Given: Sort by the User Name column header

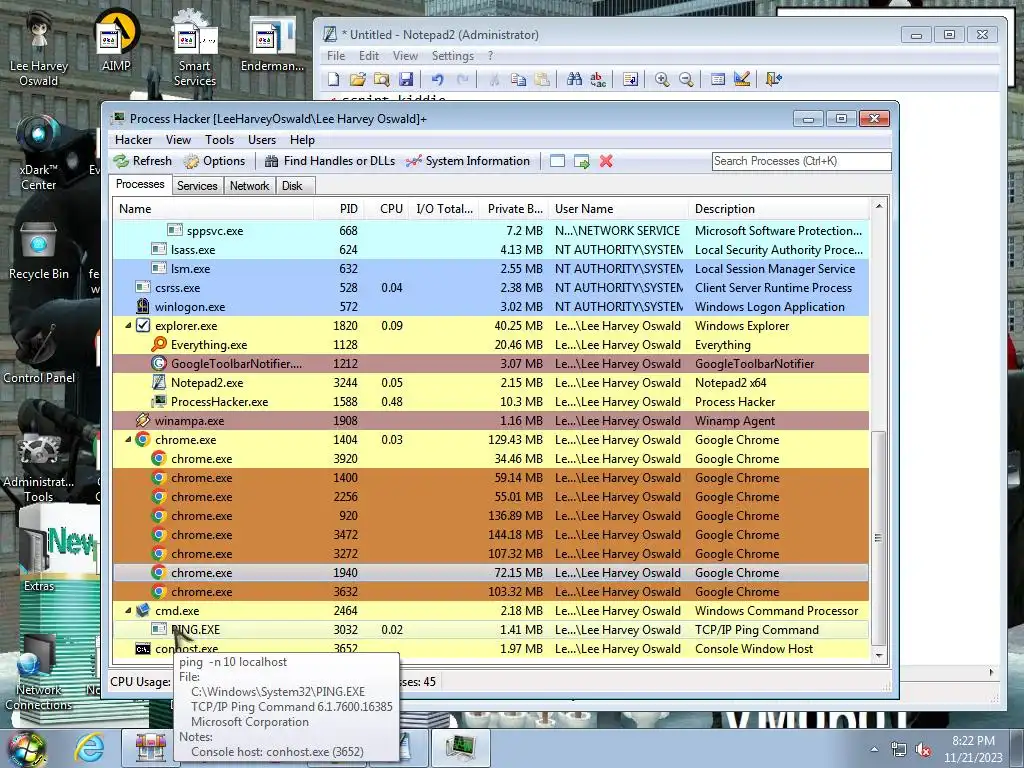Looking at the screenshot, I should point(618,209).
